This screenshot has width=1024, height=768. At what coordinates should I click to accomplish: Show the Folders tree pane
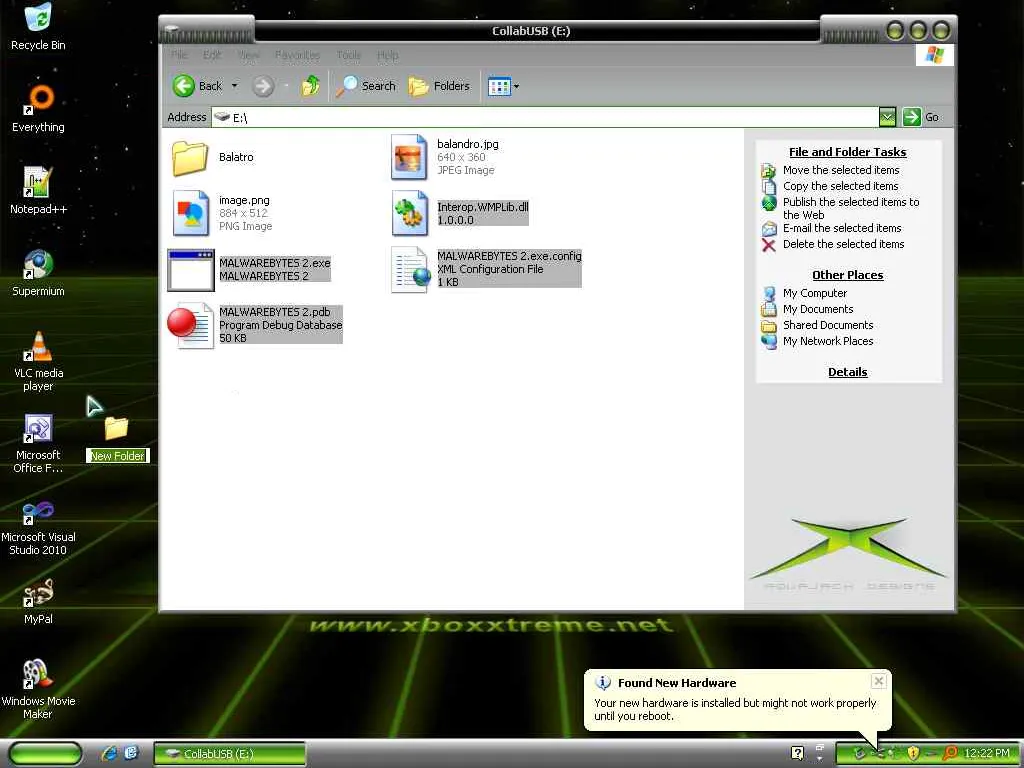(439, 86)
